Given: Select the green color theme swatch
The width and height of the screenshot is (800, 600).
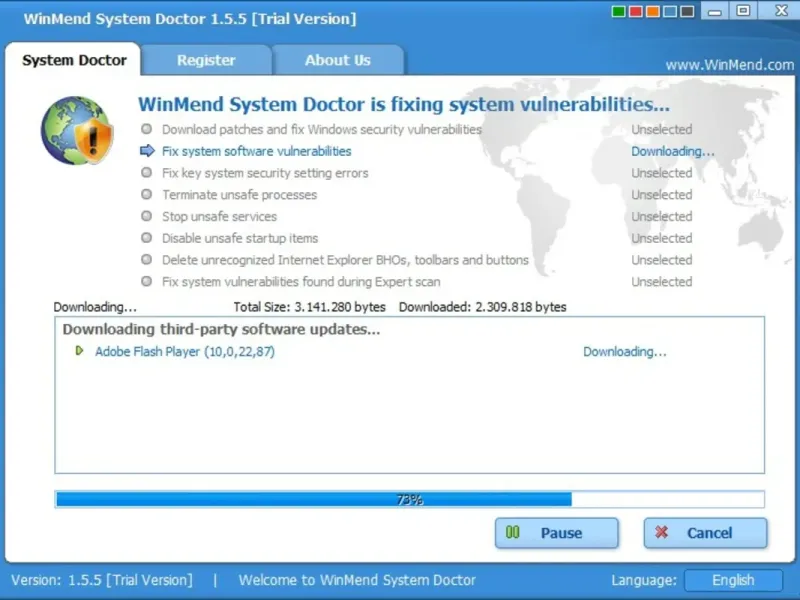Looking at the screenshot, I should click(x=618, y=11).
